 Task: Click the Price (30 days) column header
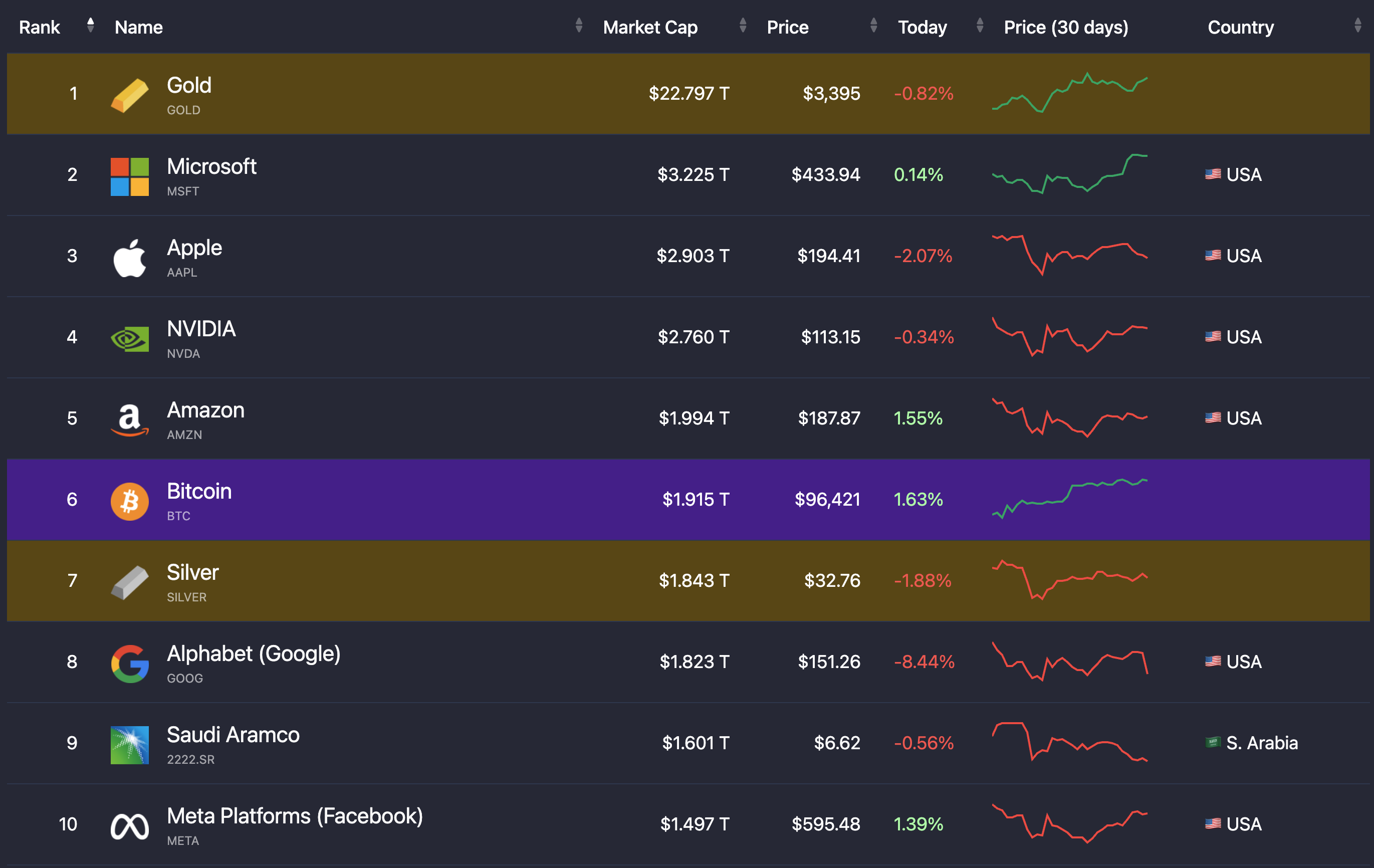click(x=1066, y=28)
